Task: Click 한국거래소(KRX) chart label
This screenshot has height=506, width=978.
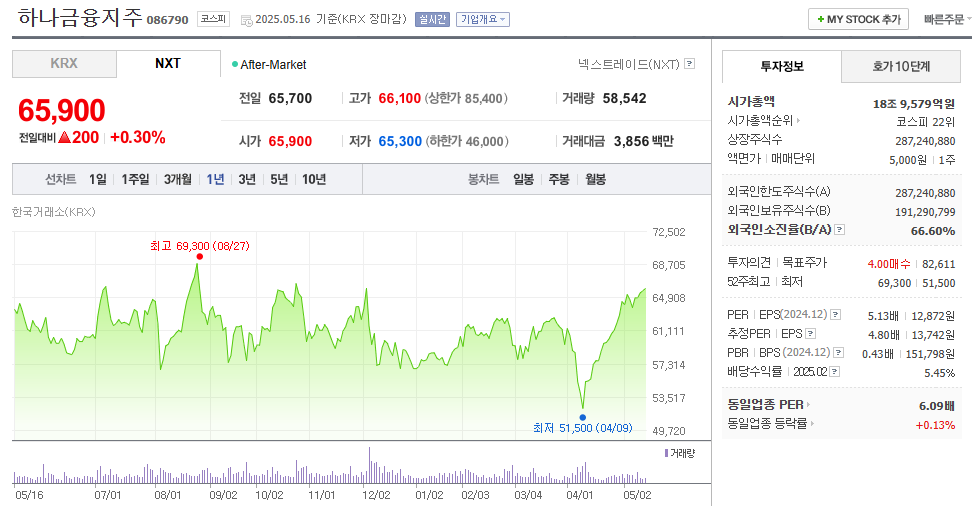Action: (x=54, y=212)
